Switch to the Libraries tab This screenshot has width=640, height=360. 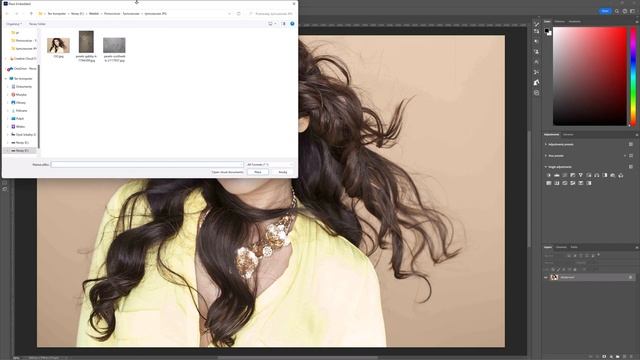(x=568, y=134)
